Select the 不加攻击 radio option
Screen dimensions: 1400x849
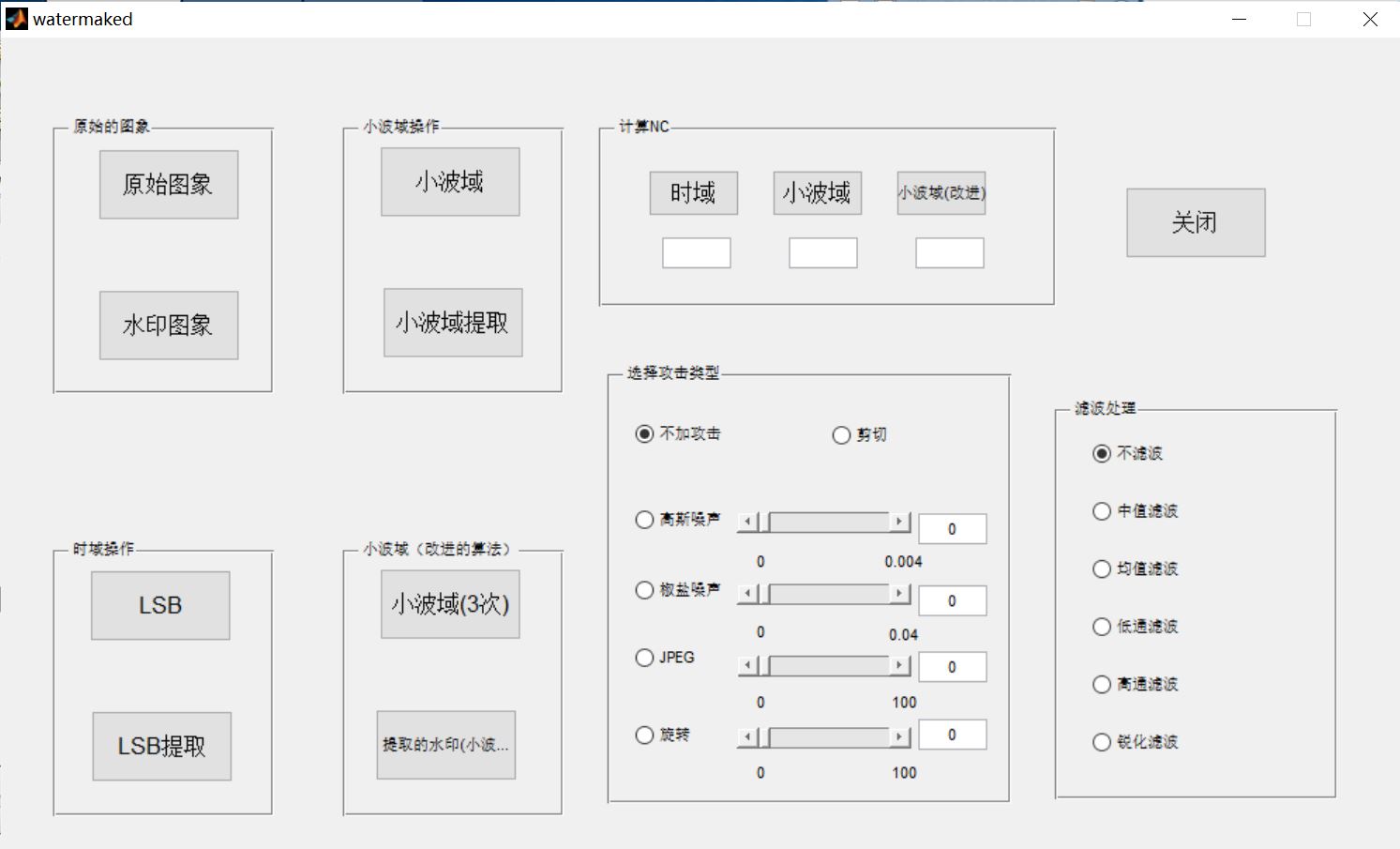643,433
